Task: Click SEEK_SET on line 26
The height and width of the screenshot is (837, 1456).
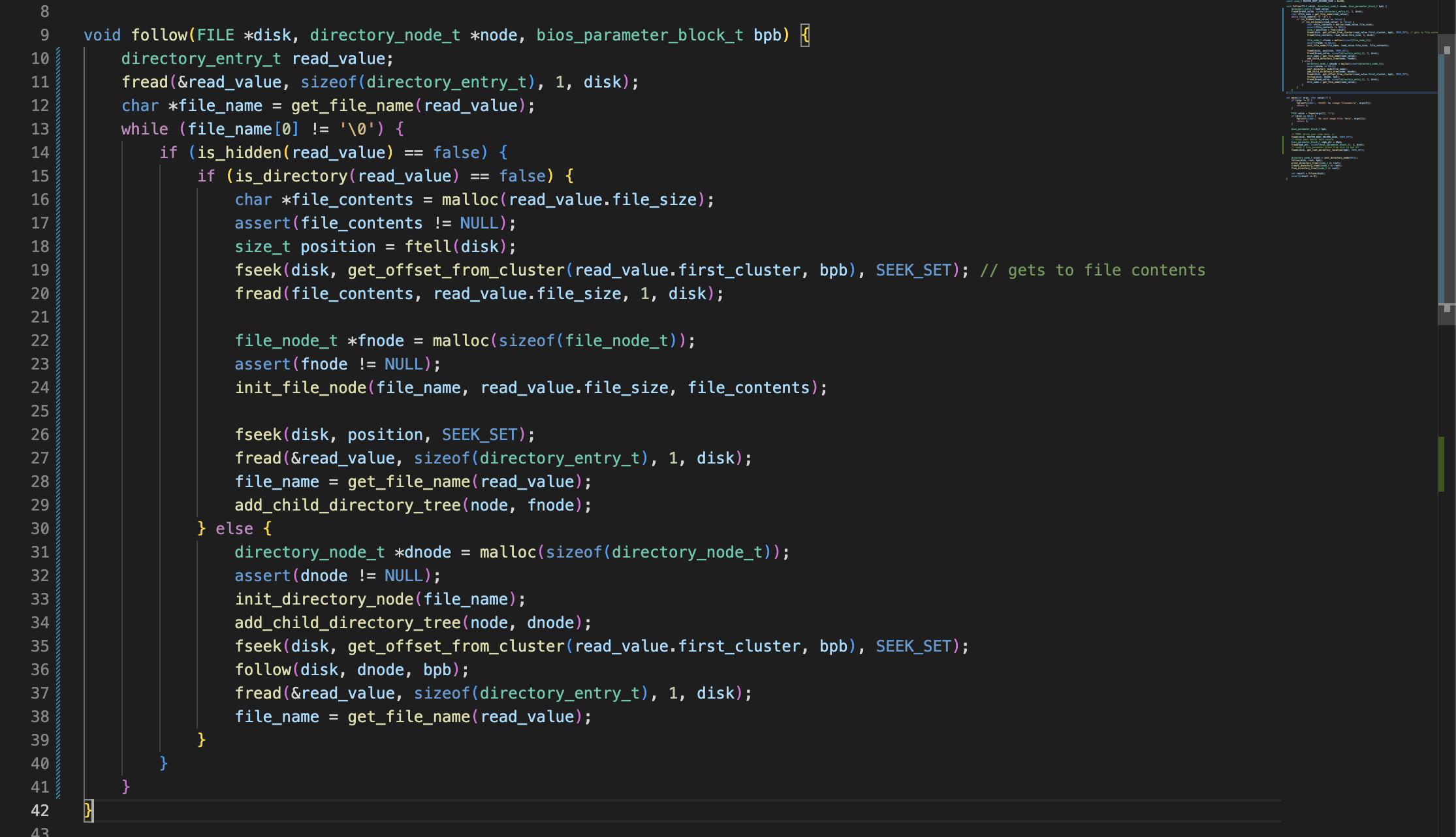Action: click(479, 435)
